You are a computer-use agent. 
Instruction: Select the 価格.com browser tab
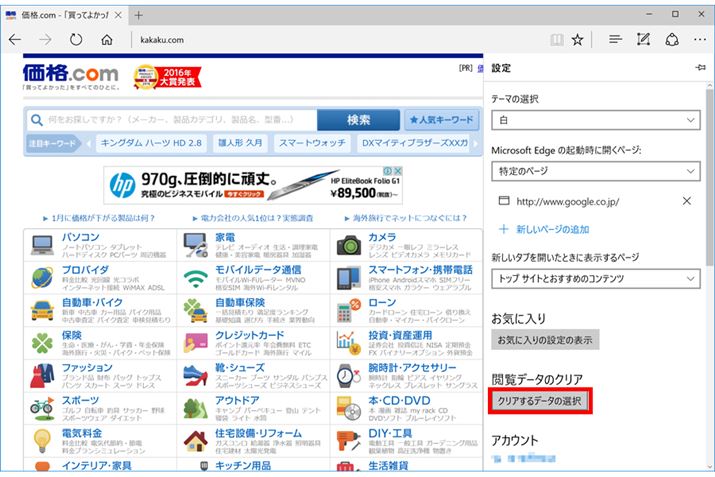(x=63, y=15)
